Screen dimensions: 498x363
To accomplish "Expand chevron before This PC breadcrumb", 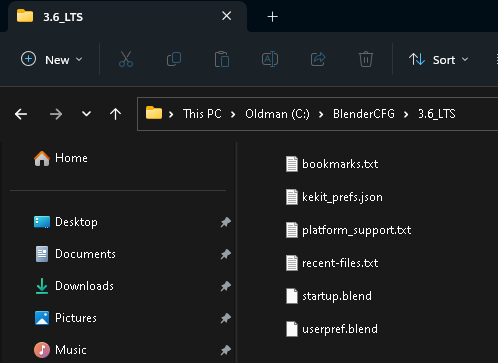I will (x=171, y=115).
